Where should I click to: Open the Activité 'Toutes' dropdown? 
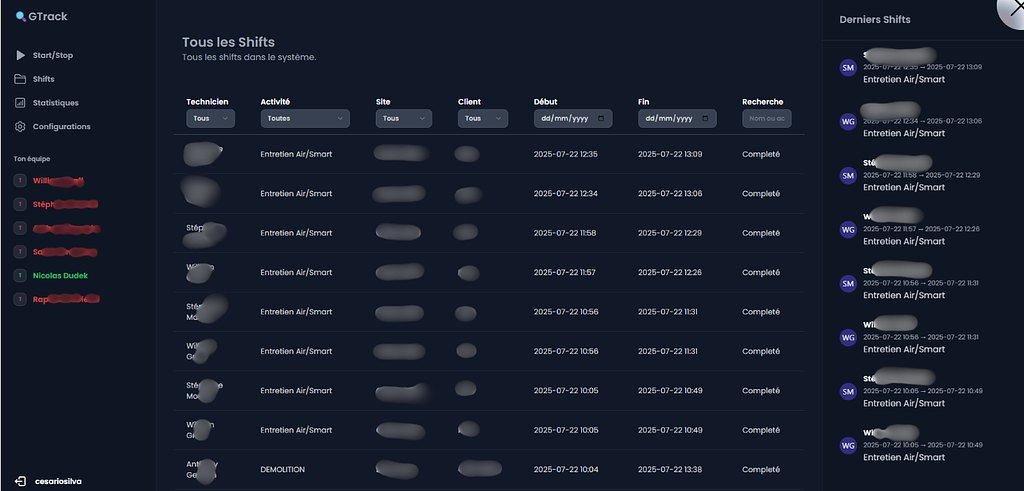[304, 118]
